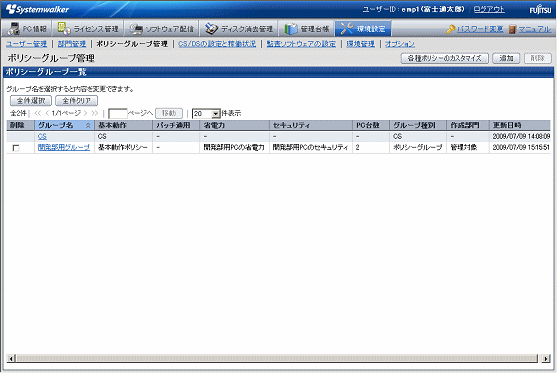The image size is (557, 373).
Task: Click the horizontal scrollbar left arrow
Action: (11, 358)
